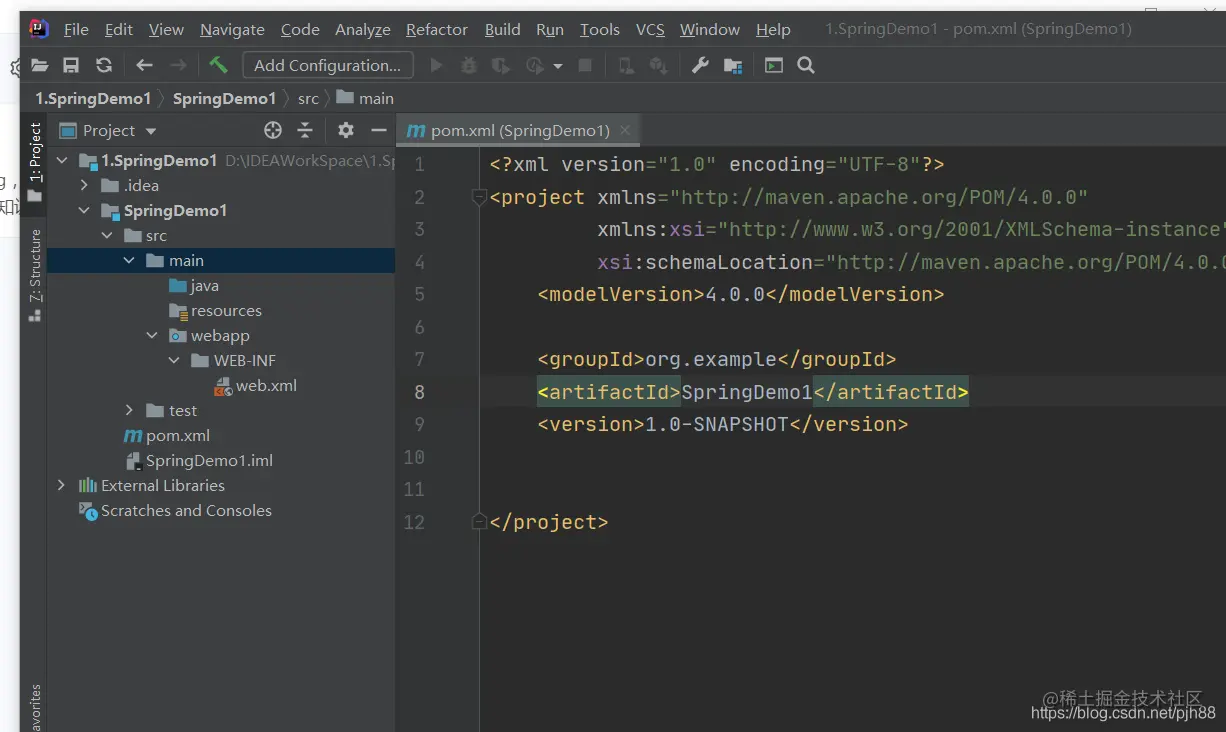Collapse the 1.SpringDemo1 root node
Screen dimensions: 1226x732
click(x=62, y=160)
